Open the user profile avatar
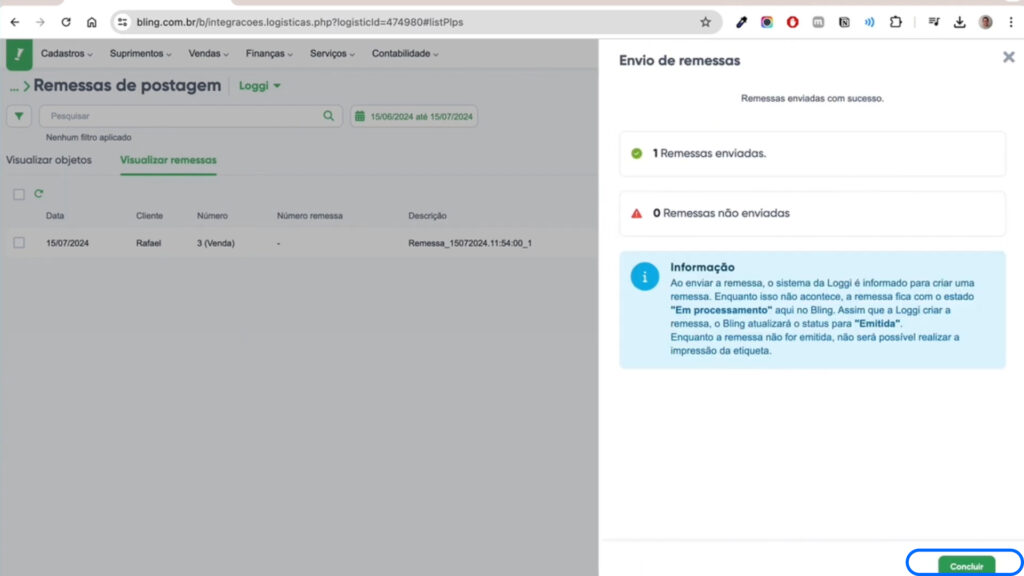The height and width of the screenshot is (576, 1024). [x=985, y=22]
